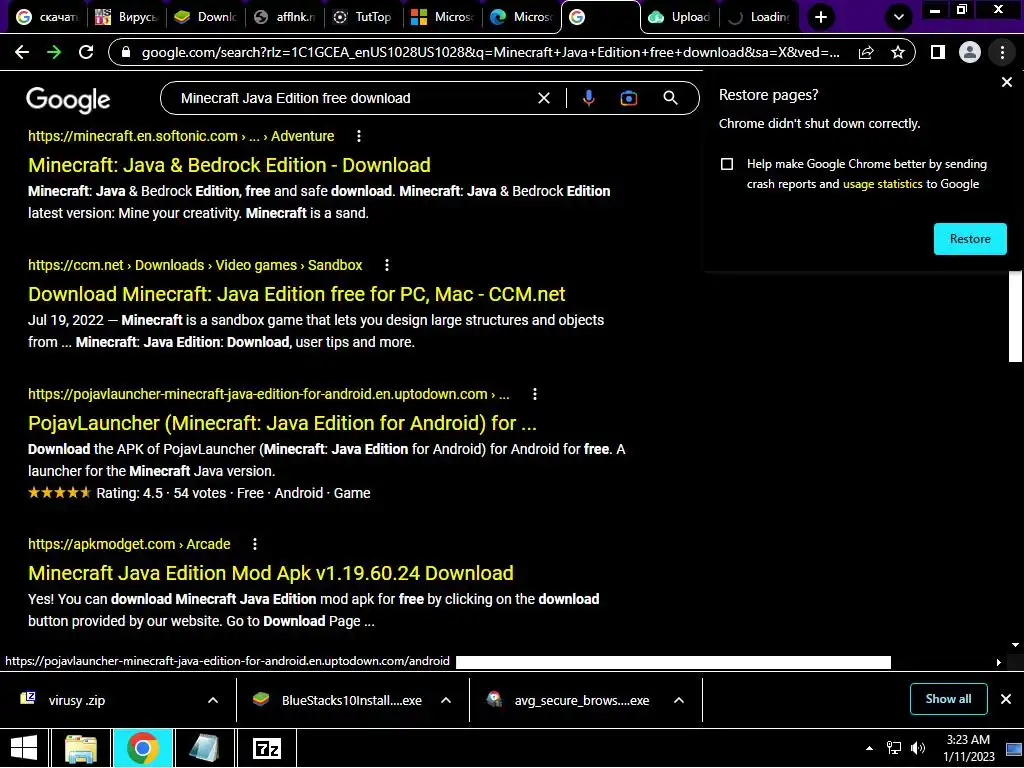
Task: Switch to the Microsoft Edge tab
Action: coord(521,17)
